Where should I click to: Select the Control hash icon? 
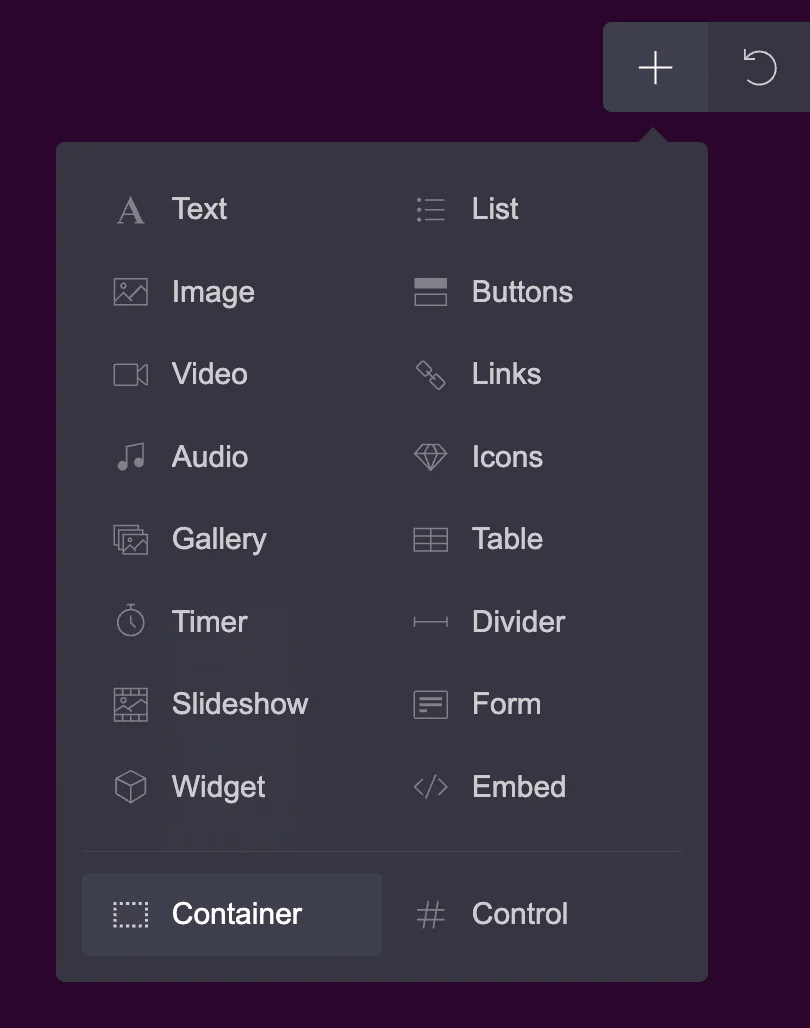tap(431, 915)
